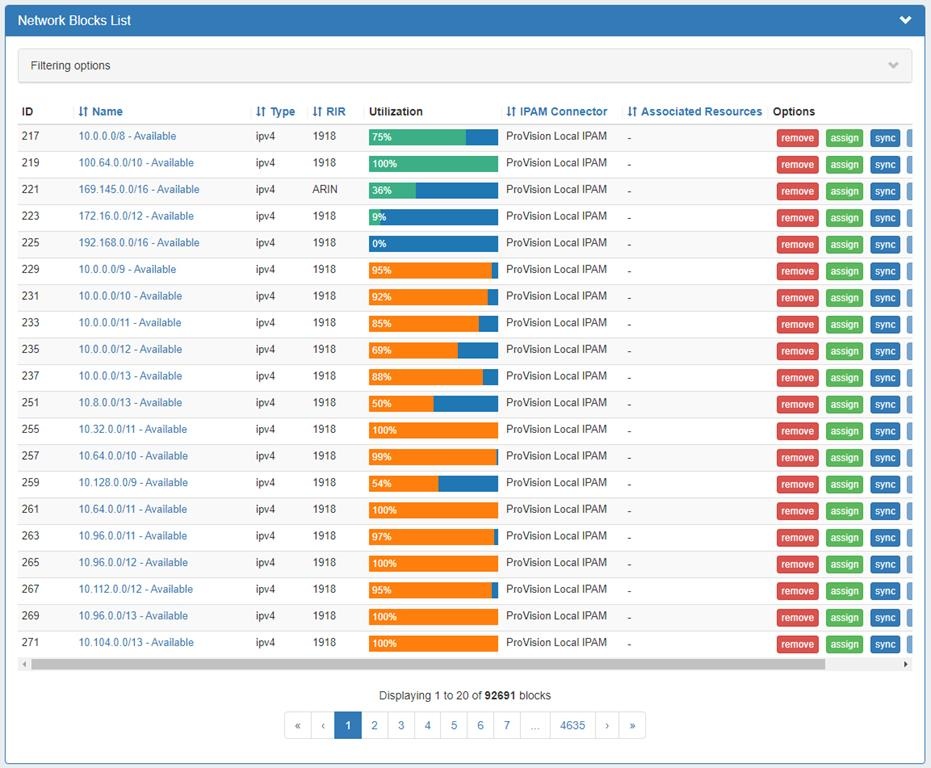Image resolution: width=931 pixels, height=768 pixels.
Task: Click the horizontal scrollbar under the table
Action: click(x=428, y=664)
